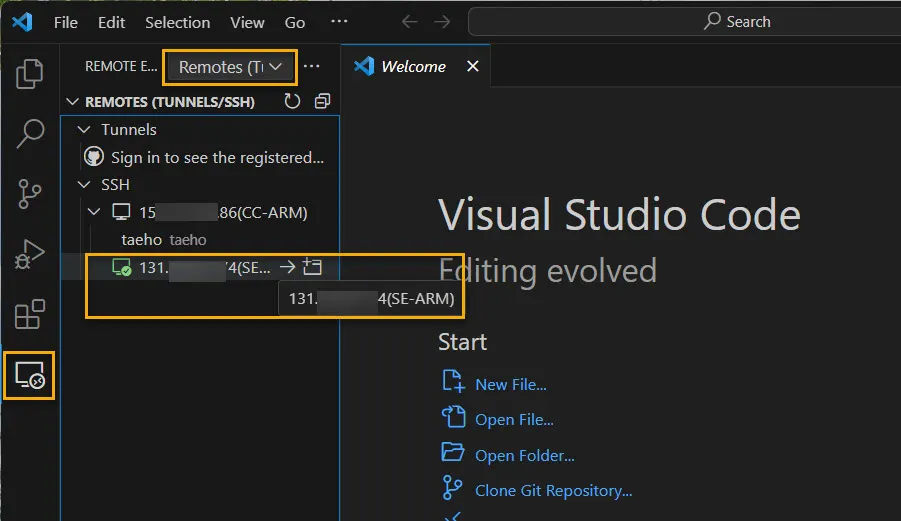901x521 pixels.
Task: Select the CC-ARM SSH host entry
Action: (200, 213)
